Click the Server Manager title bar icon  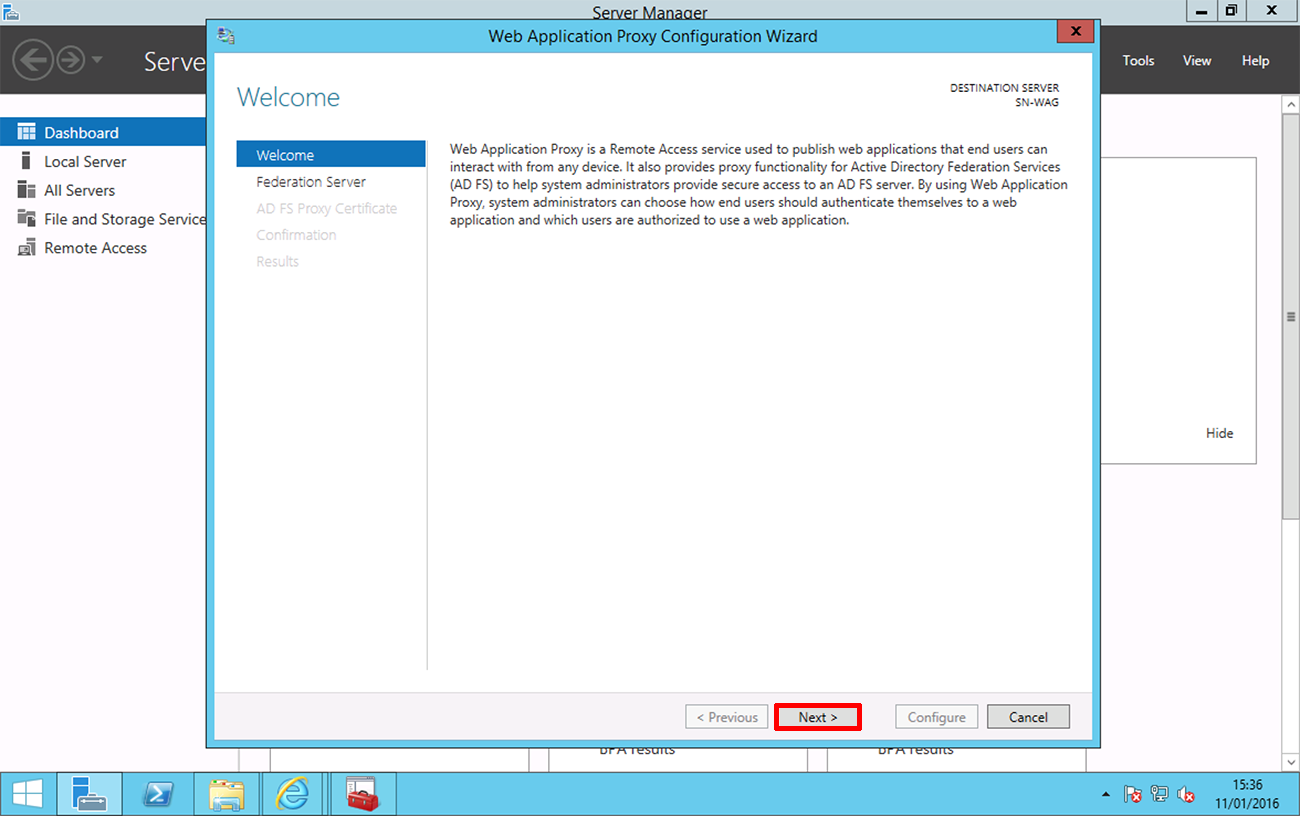[x=11, y=11]
